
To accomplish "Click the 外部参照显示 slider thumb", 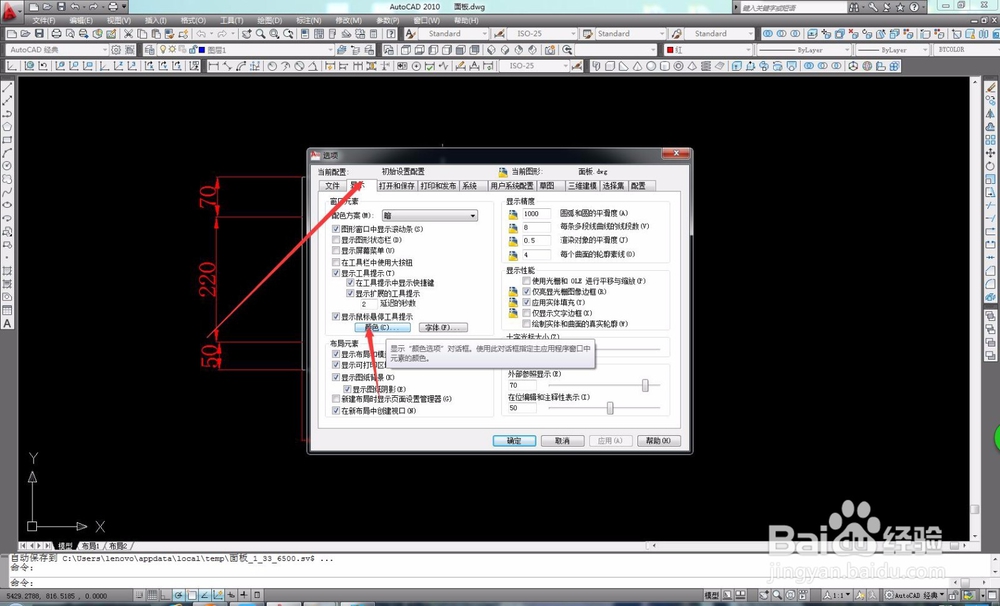I will point(645,385).
